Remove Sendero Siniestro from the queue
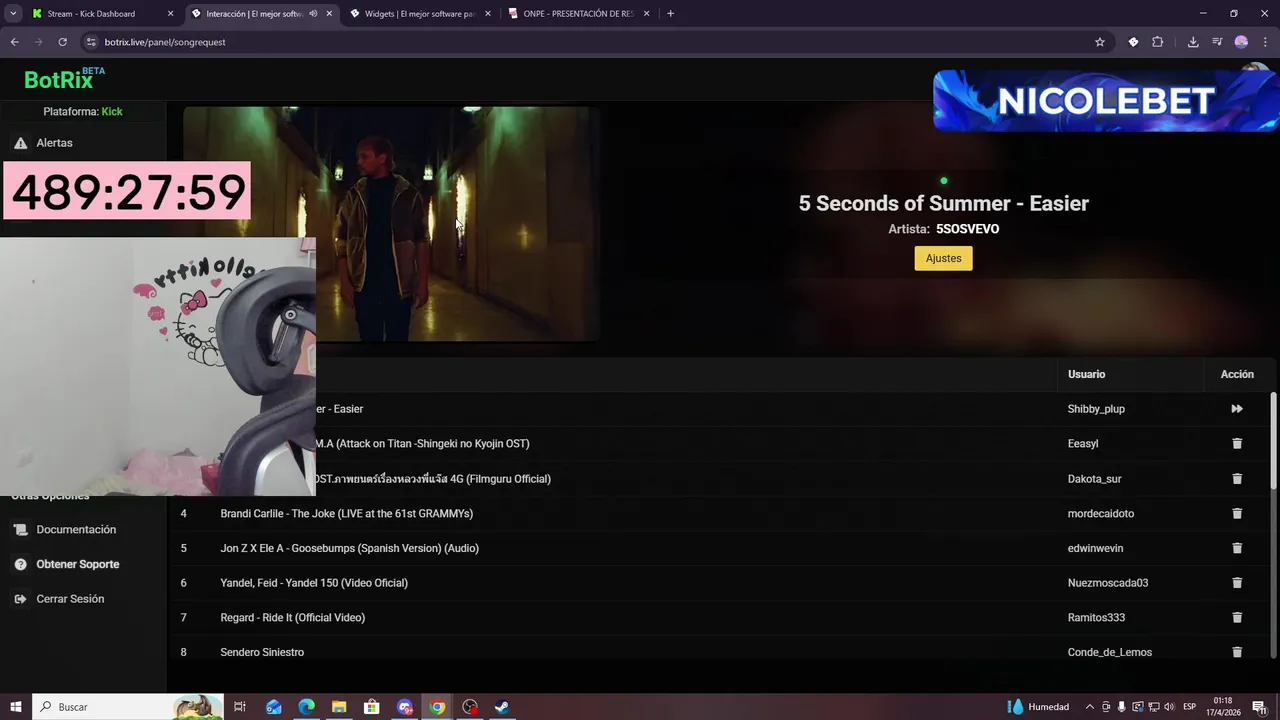This screenshot has width=1280, height=720. point(1237,652)
